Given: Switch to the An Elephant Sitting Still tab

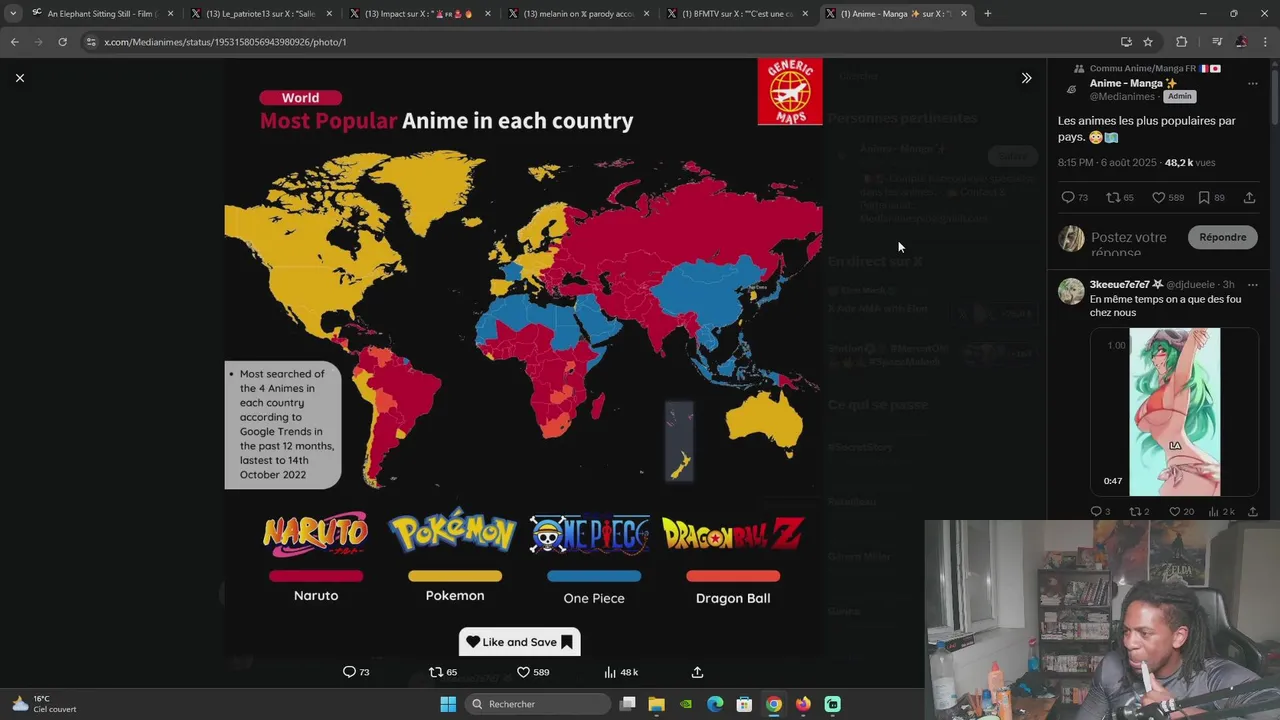Looking at the screenshot, I should [102, 13].
